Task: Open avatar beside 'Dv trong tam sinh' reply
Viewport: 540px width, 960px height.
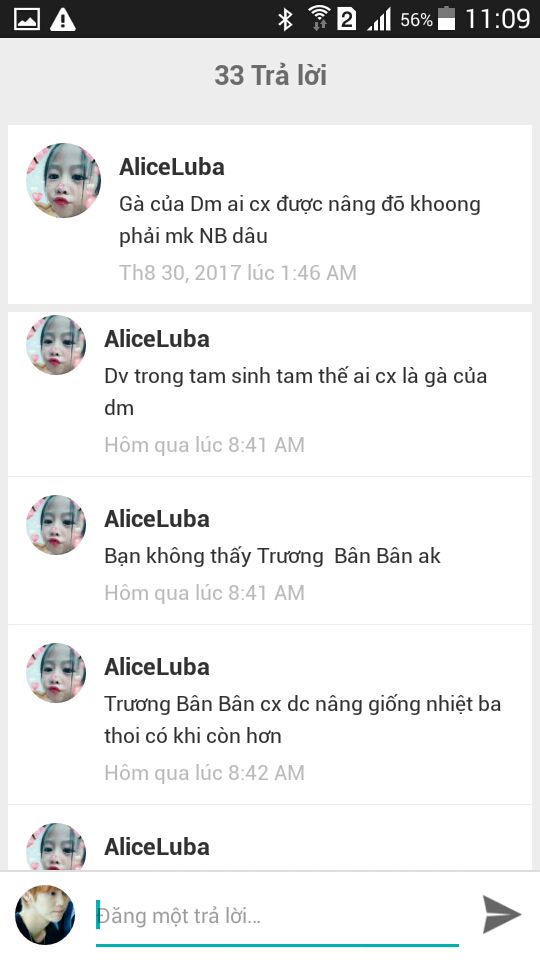Action: pyautogui.click(x=56, y=345)
